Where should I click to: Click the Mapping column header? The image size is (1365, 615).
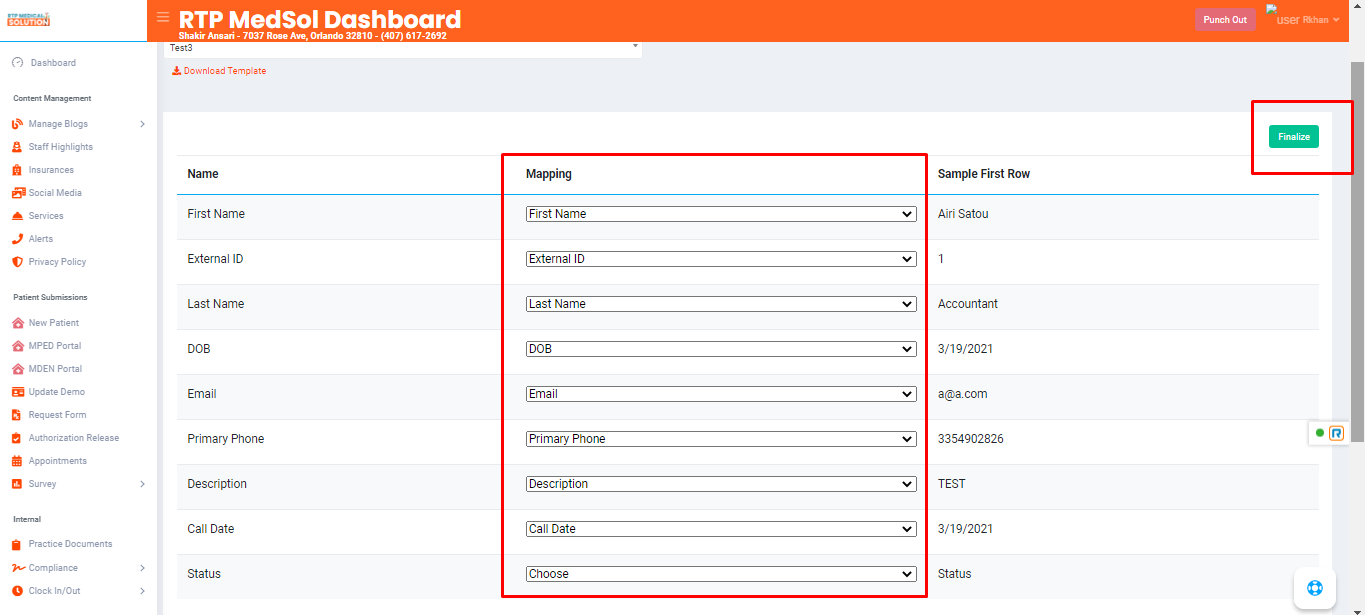point(549,174)
